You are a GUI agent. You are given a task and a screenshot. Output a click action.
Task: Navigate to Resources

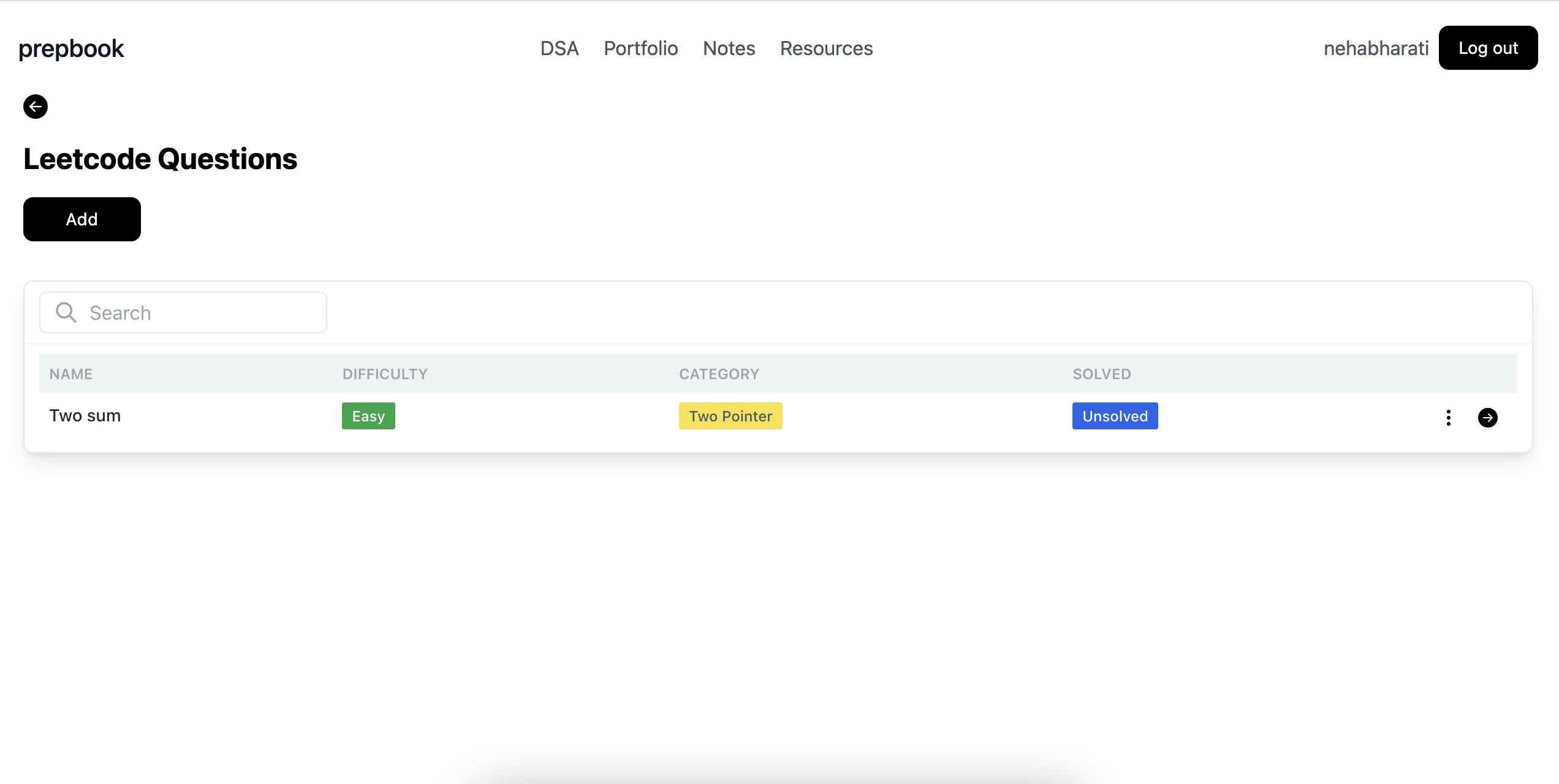826,48
